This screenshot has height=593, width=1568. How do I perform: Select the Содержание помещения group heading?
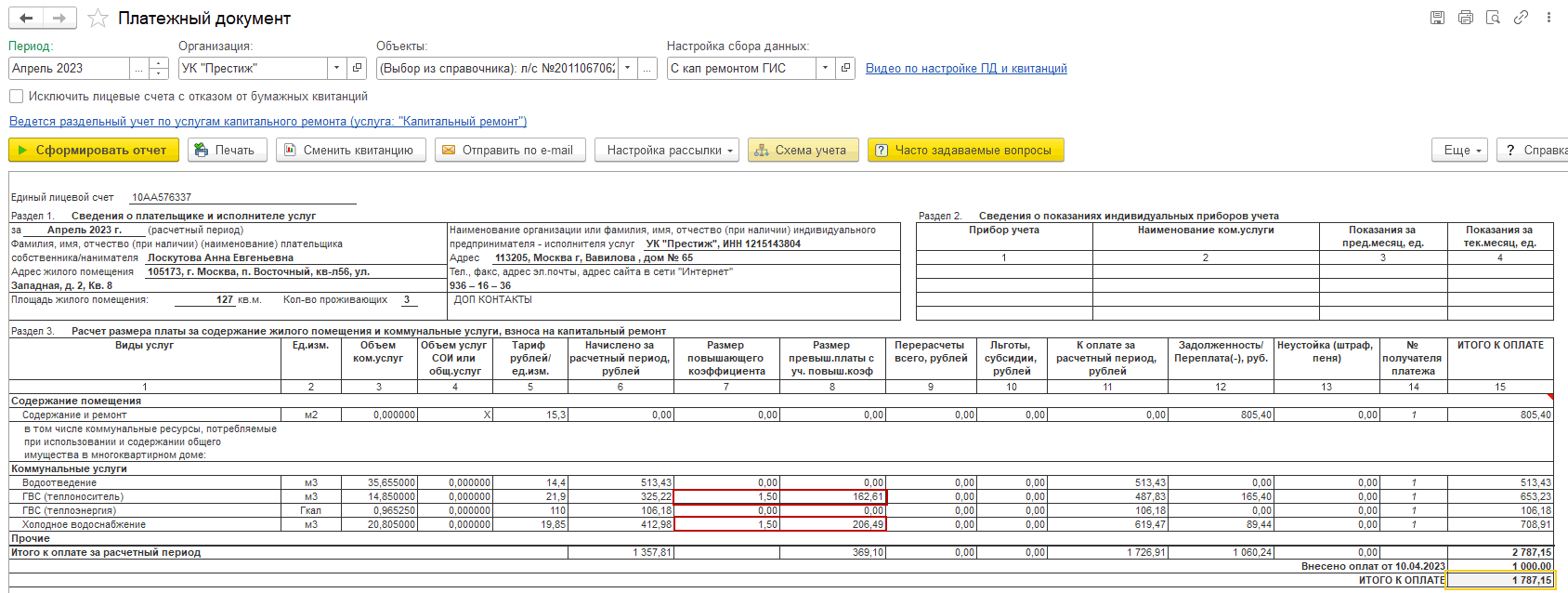pyautogui.click(x=76, y=401)
